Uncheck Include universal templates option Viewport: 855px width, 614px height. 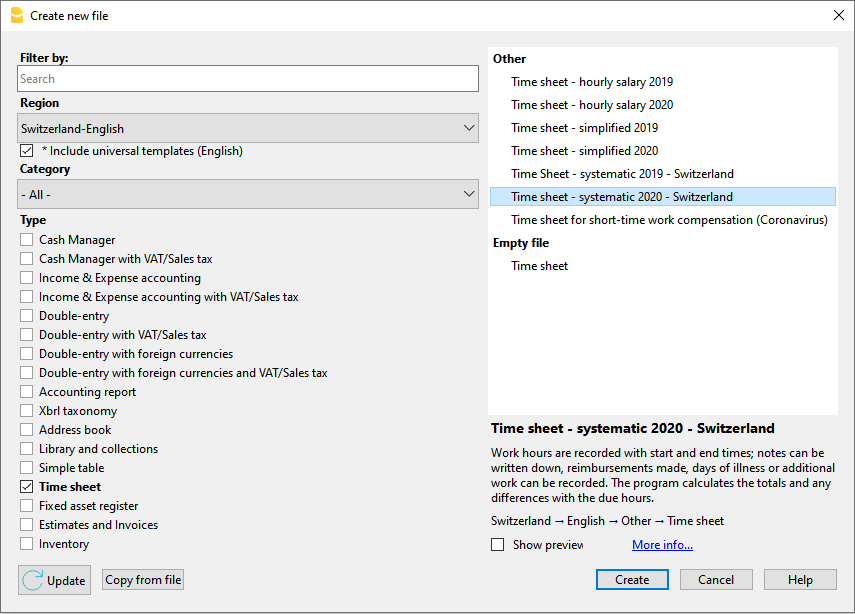click(27, 151)
